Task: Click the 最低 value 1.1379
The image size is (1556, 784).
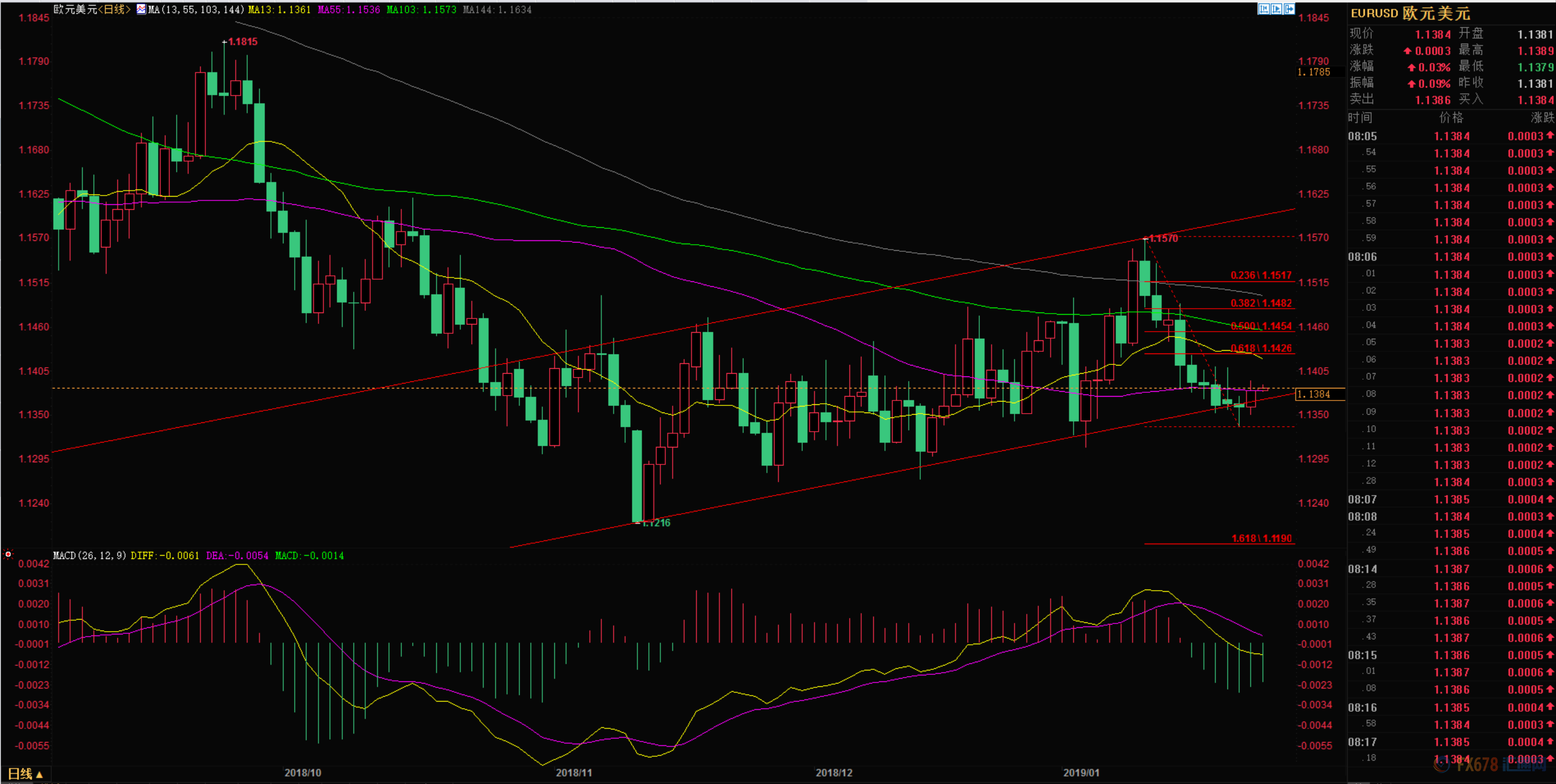Action: 1535,67
